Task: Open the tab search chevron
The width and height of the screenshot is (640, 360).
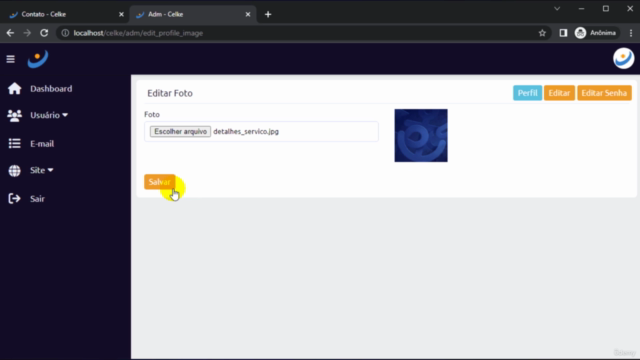Action: 557,9
